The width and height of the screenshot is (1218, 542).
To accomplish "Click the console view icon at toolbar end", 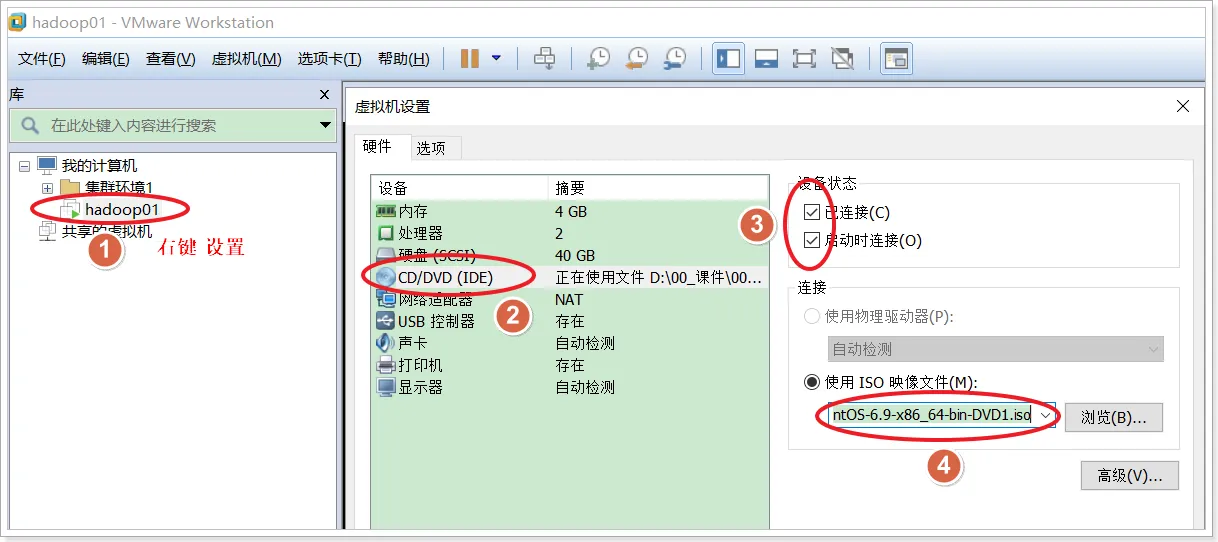I will [896, 59].
